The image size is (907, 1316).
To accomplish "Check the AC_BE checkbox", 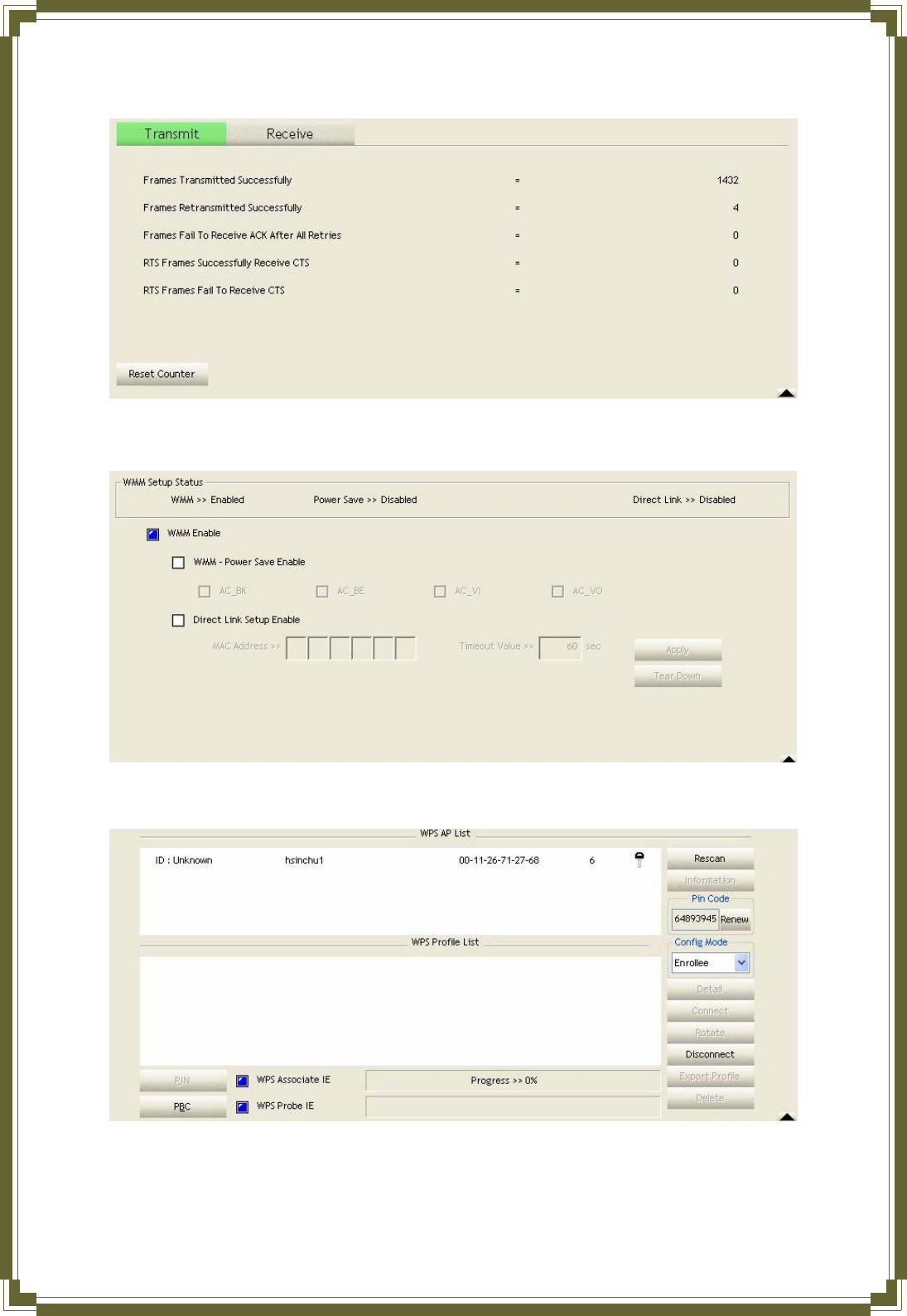I will pyautogui.click(x=322, y=591).
